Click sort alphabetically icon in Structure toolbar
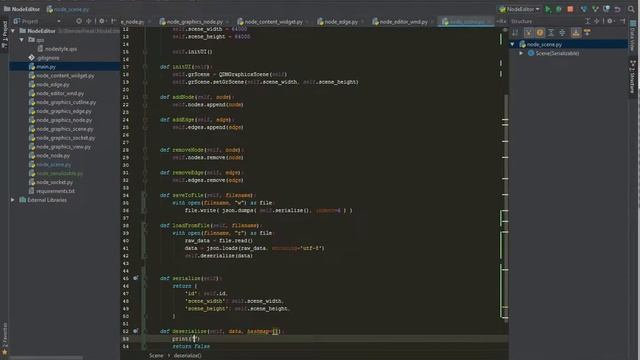The width and height of the screenshot is (640, 360). pos(516,33)
